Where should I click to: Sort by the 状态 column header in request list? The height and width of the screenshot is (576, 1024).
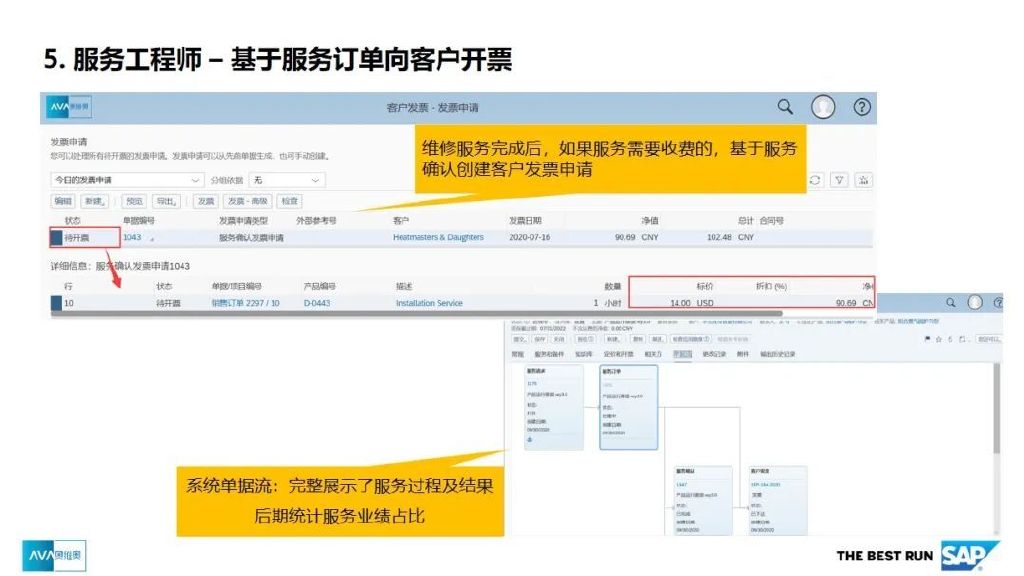(72, 221)
